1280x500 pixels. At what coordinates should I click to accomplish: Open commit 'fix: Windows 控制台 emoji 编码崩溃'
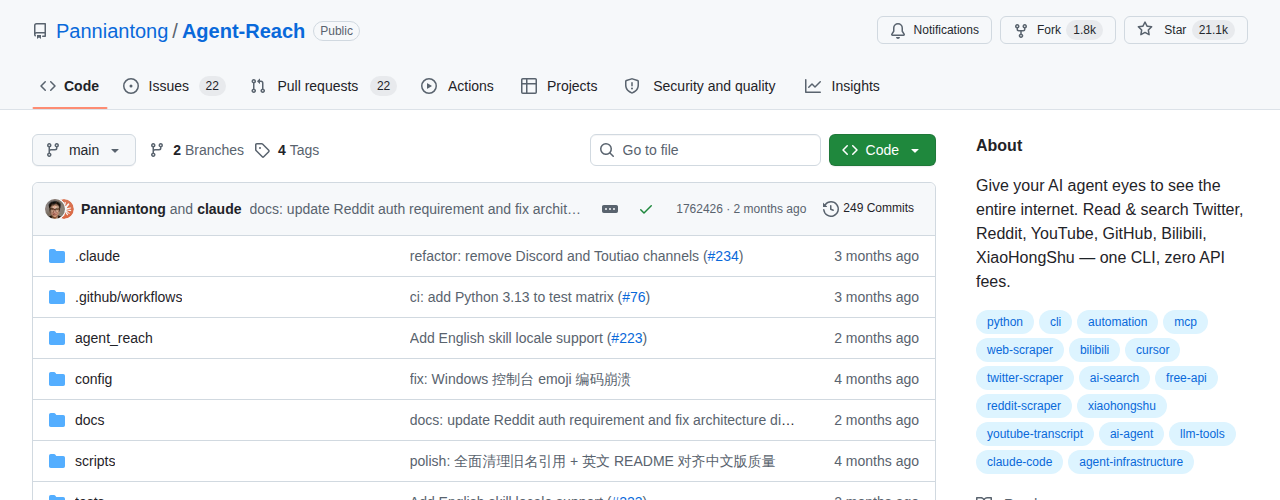click(x=520, y=379)
